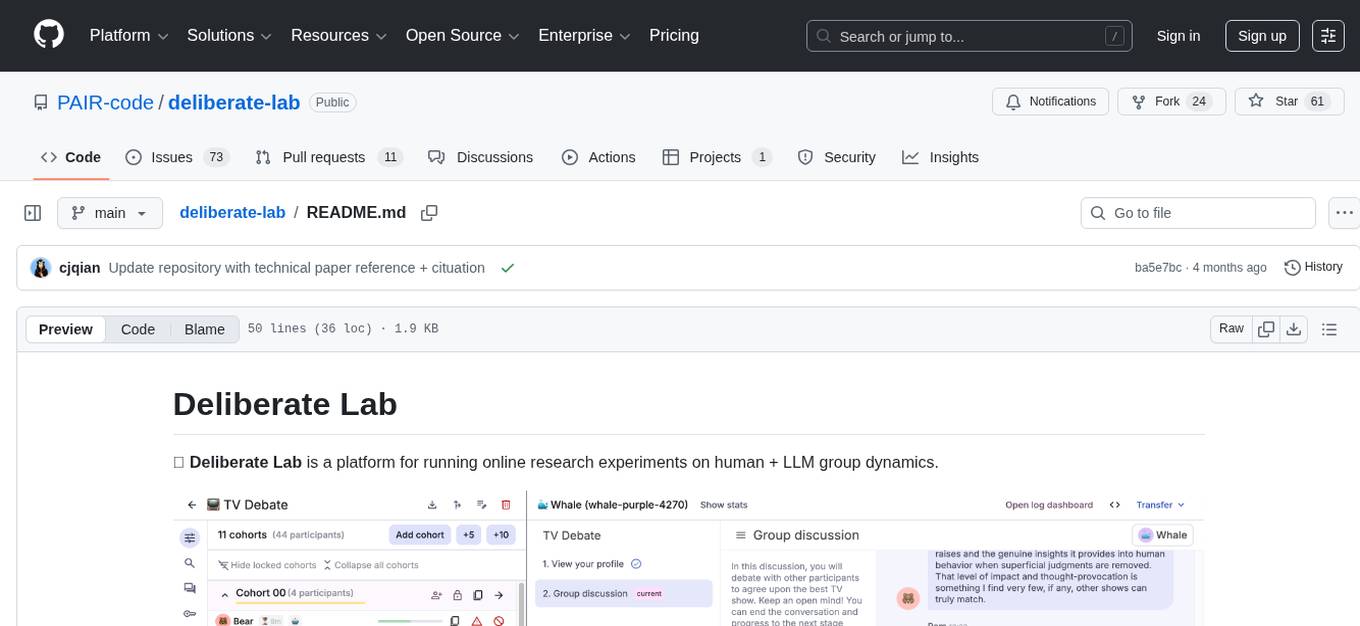Image resolution: width=1360 pixels, height=626 pixels.
Task: Switch to the Blame tab
Action: click(x=204, y=329)
